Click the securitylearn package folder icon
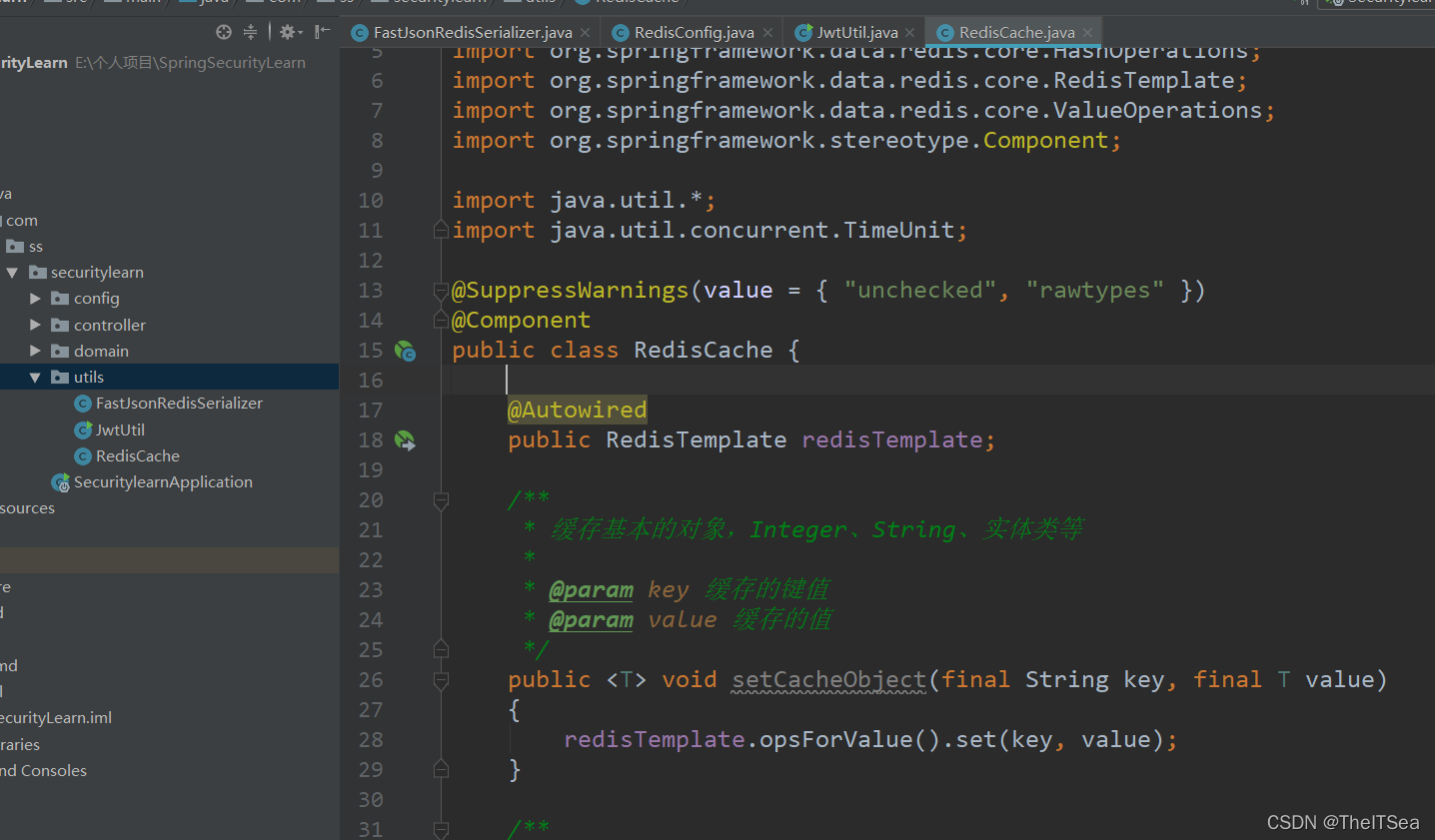Image resolution: width=1435 pixels, height=840 pixels. point(38,272)
